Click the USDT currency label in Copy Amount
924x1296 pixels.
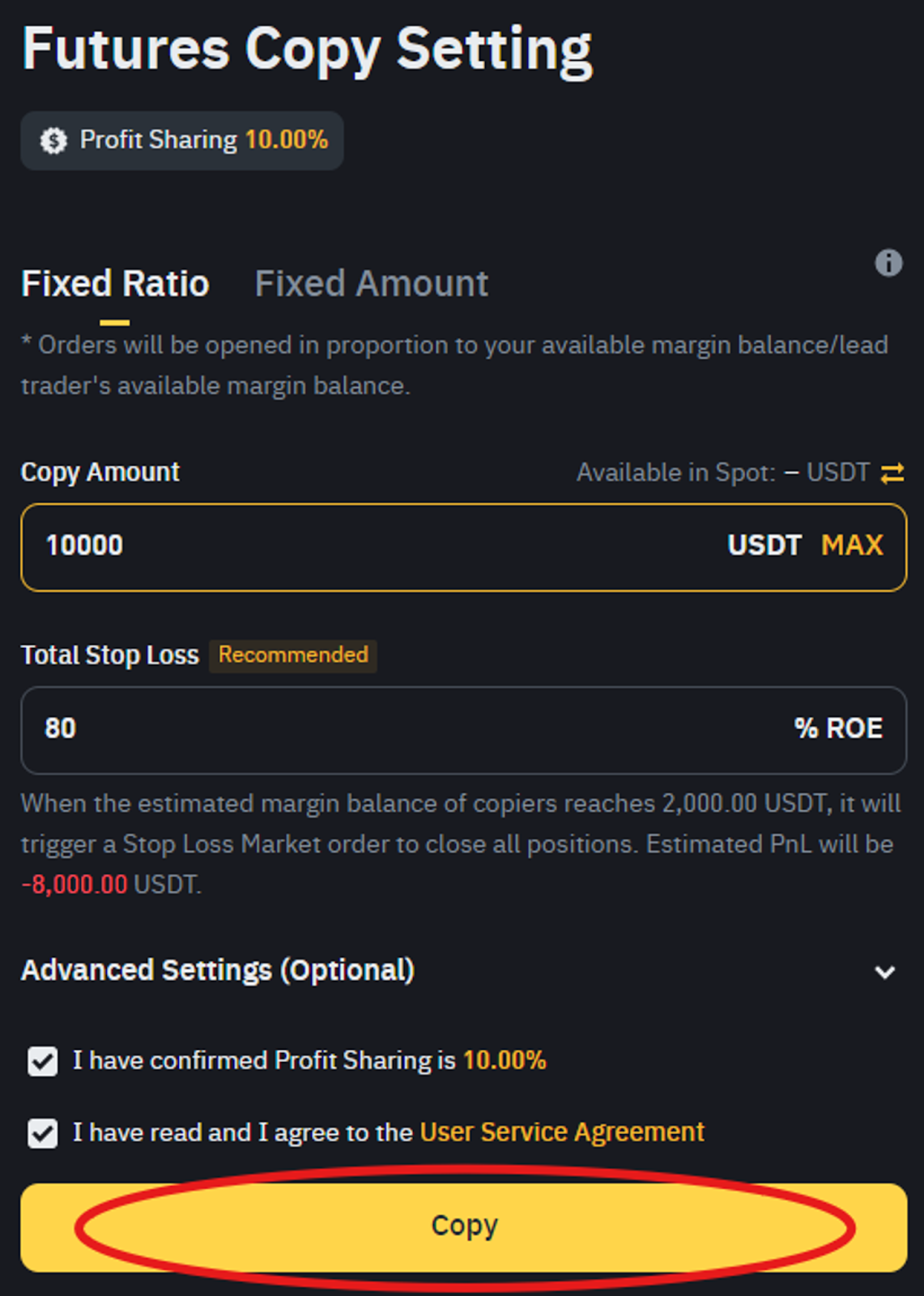pyautogui.click(x=764, y=545)
